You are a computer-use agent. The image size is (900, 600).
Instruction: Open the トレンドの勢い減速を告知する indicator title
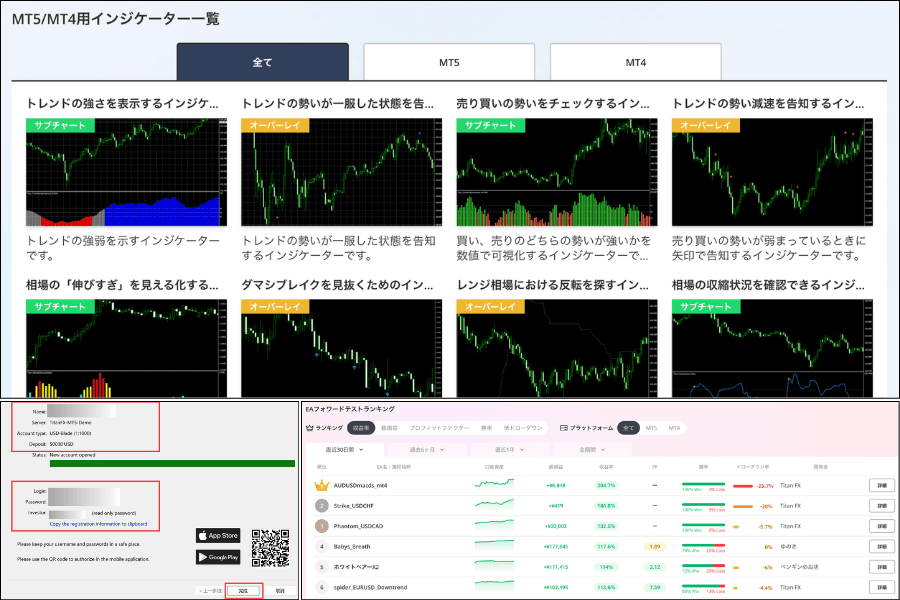point(768,103)
